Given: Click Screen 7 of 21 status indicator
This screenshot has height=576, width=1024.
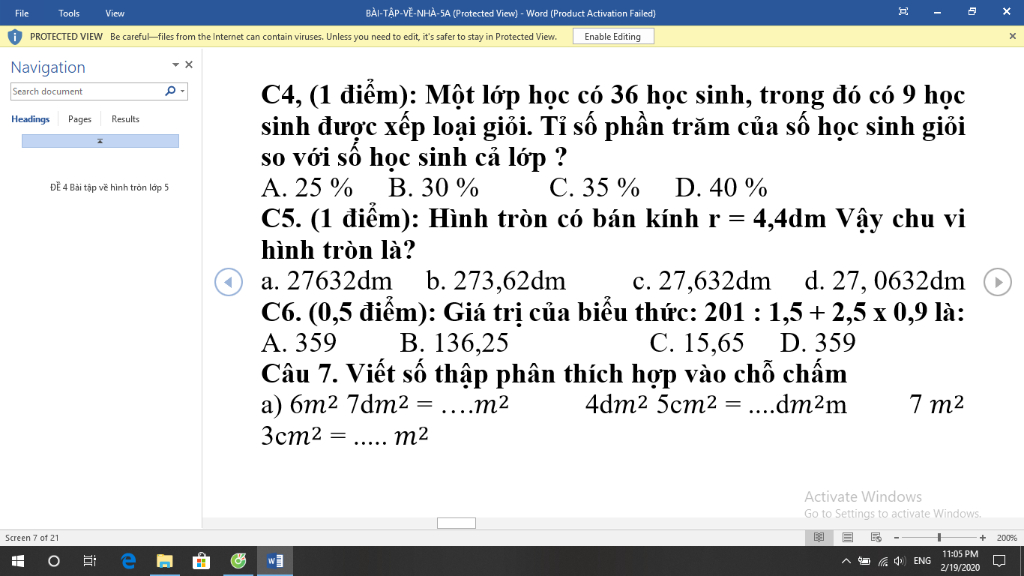Looking at the screenshot, I should 32,537.
